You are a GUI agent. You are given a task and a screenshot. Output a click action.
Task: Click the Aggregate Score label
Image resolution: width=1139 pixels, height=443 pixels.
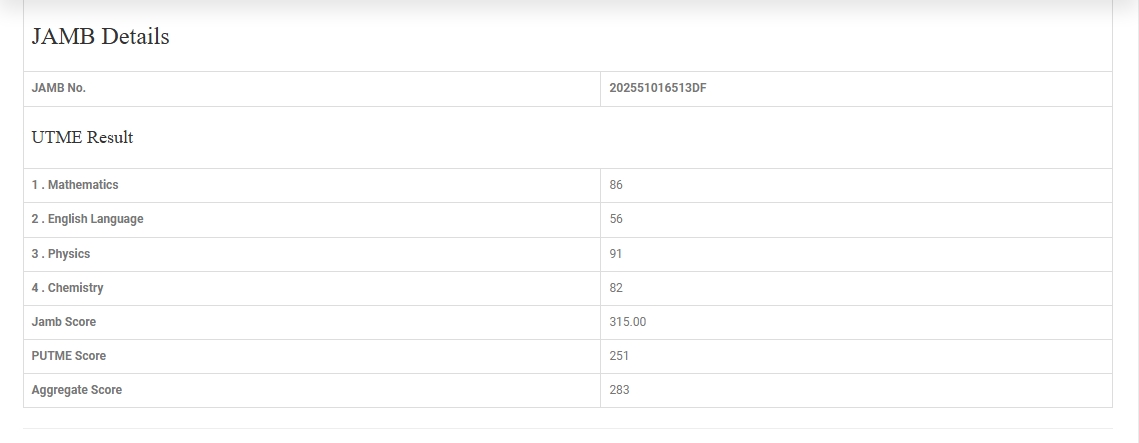(x=77, y=390)
